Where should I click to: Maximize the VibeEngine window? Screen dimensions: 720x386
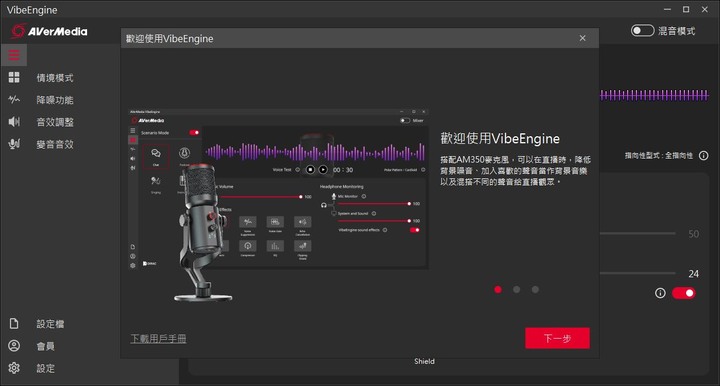[x=686, y=9]
